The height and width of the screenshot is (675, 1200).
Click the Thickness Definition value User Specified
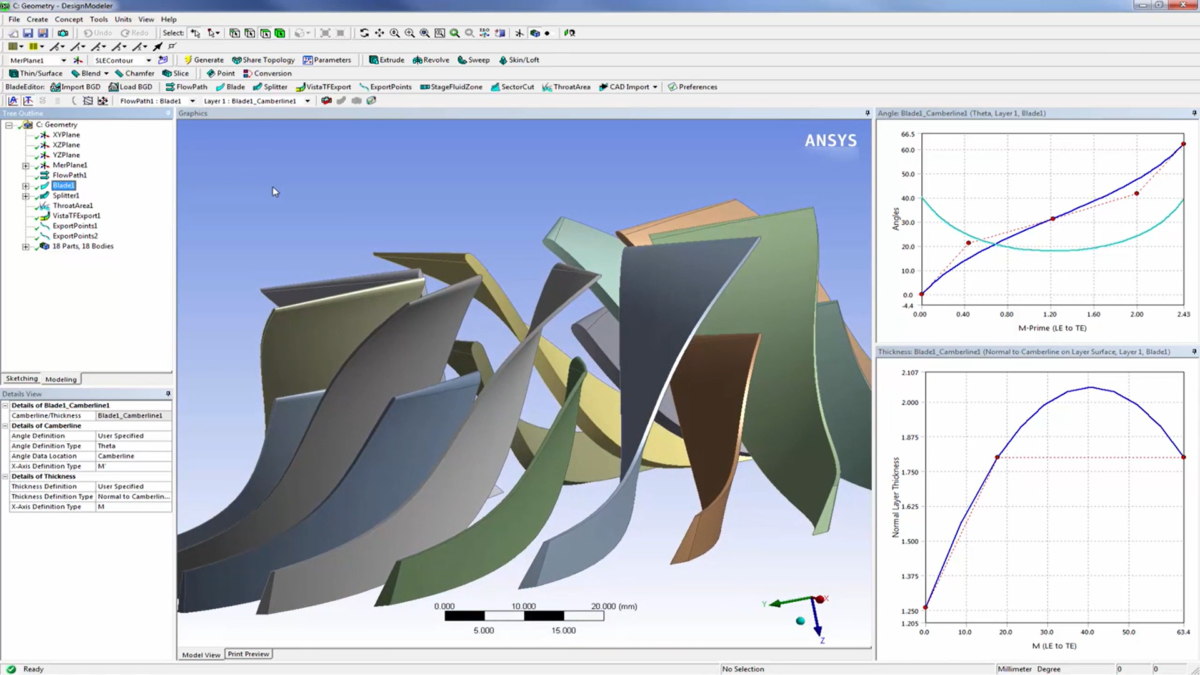pos(133,486)
